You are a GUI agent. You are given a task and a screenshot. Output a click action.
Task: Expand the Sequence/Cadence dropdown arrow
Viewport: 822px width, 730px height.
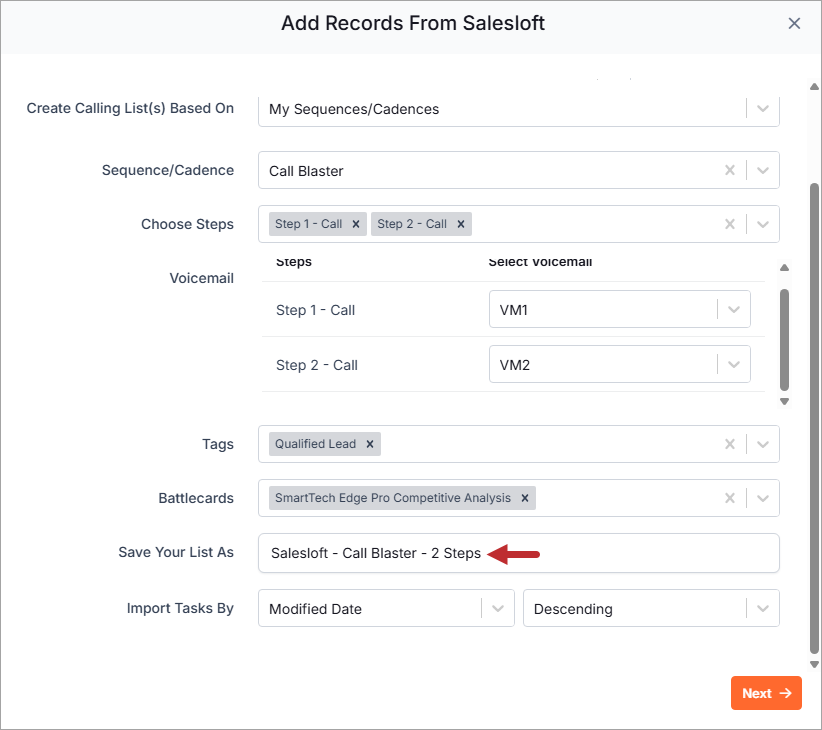pyautogui.click(x=763, y=170)
